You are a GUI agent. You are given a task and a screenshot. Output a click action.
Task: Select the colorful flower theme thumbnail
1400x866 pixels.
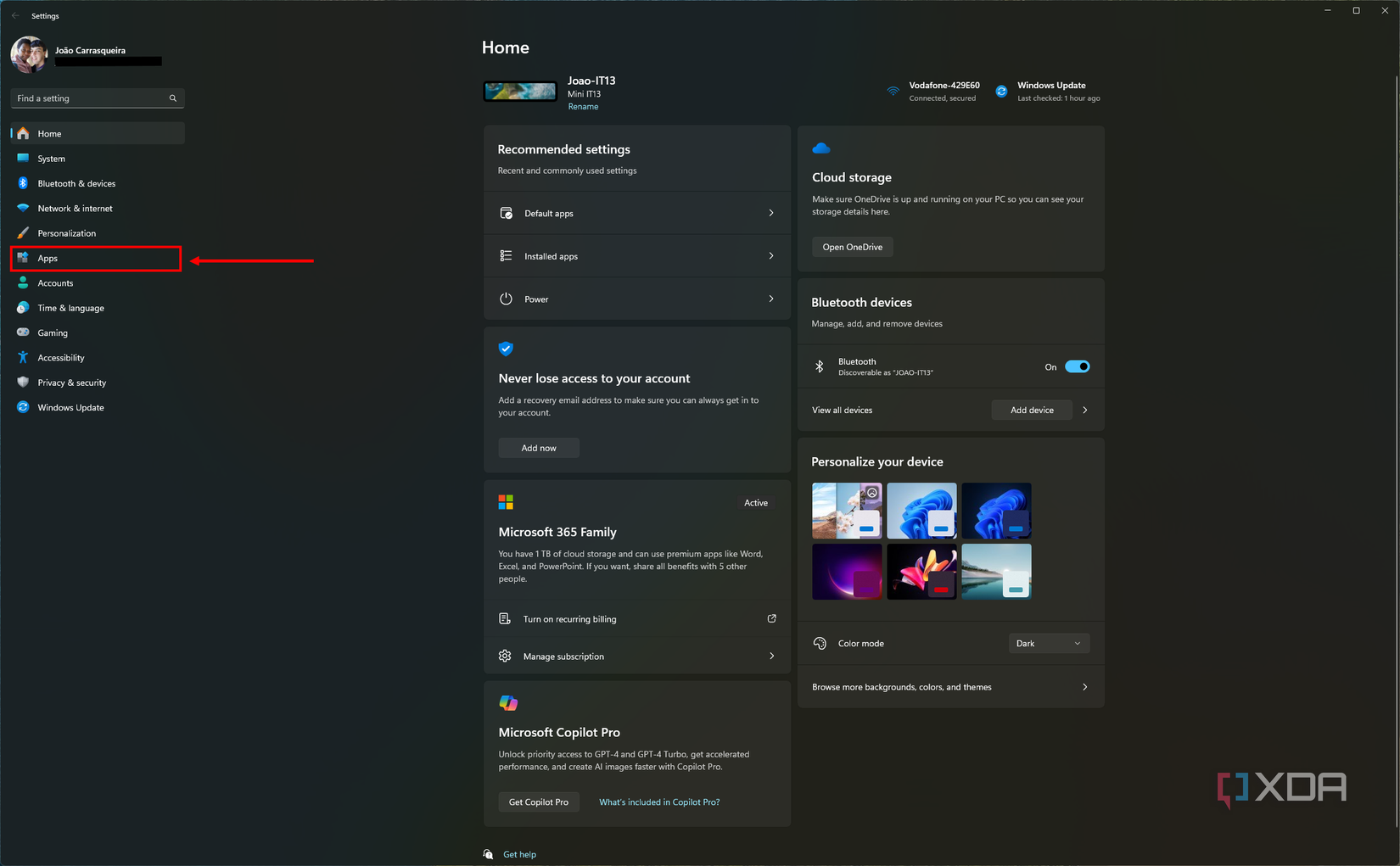921,572
